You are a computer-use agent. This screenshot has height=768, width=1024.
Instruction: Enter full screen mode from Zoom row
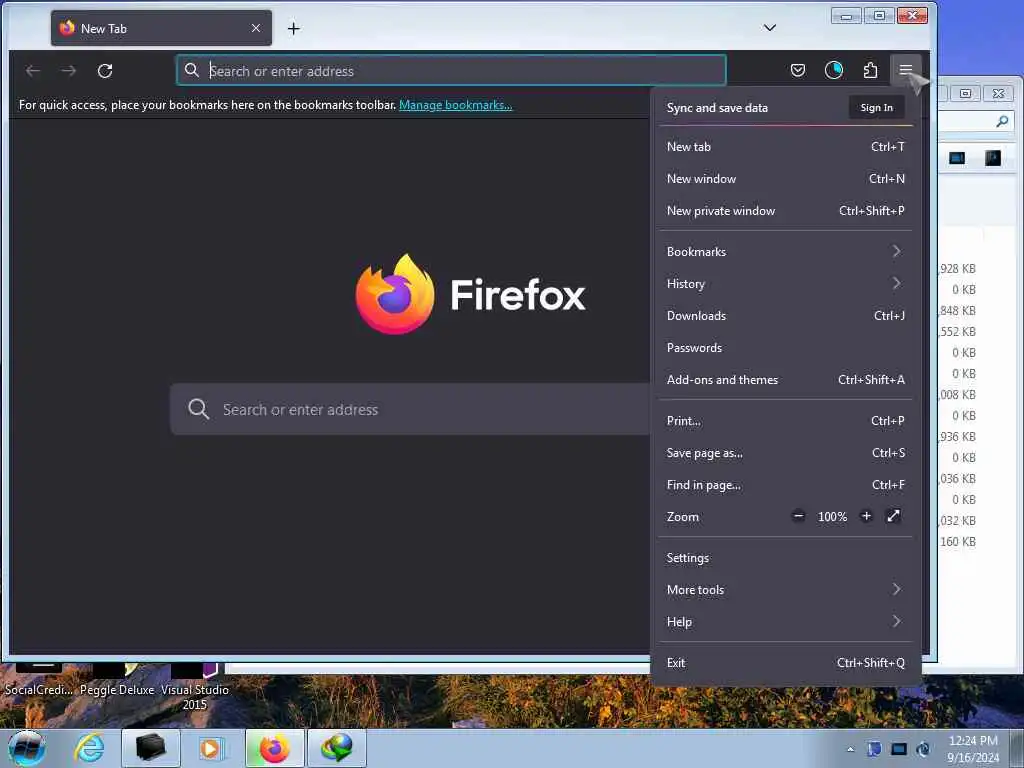tap(893, 516)
